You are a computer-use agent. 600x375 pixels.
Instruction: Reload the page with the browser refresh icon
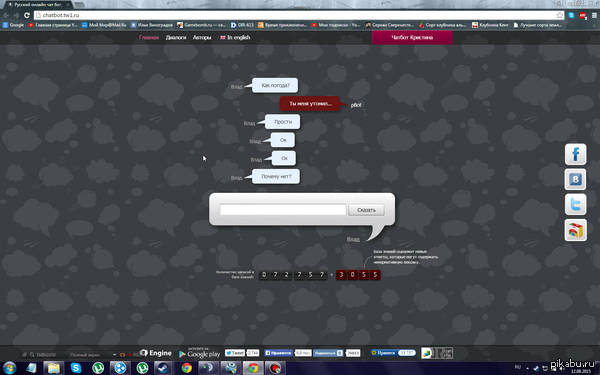[26, 15]
